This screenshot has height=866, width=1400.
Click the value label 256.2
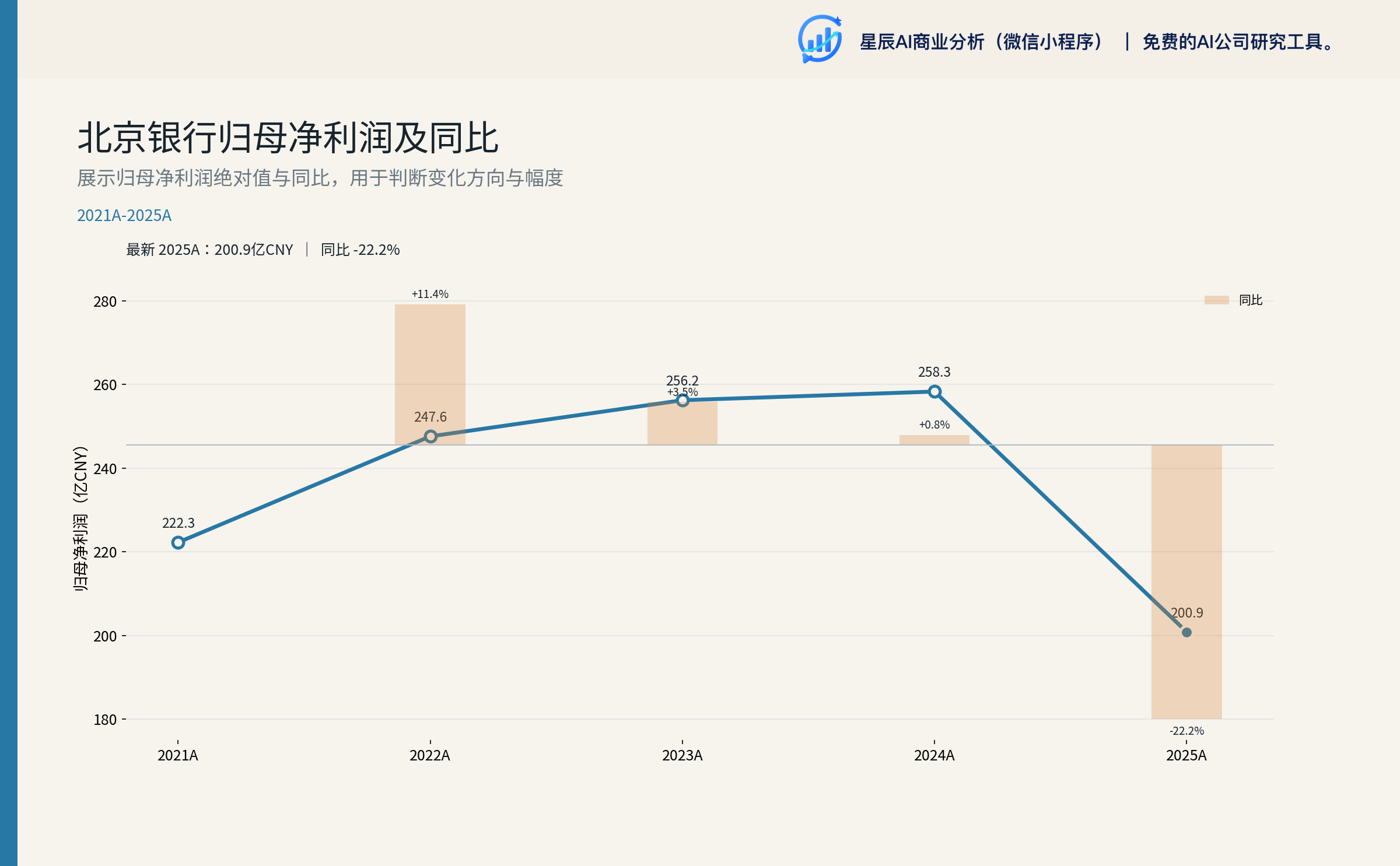682,380
